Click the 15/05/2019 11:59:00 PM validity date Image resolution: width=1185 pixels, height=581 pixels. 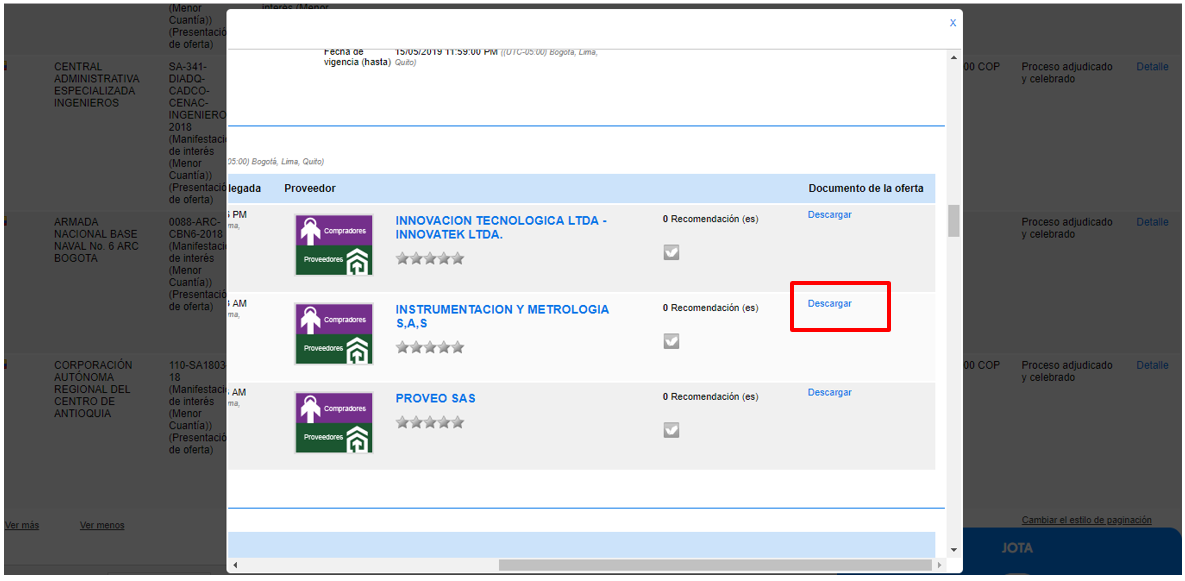[x=446, y=51]
